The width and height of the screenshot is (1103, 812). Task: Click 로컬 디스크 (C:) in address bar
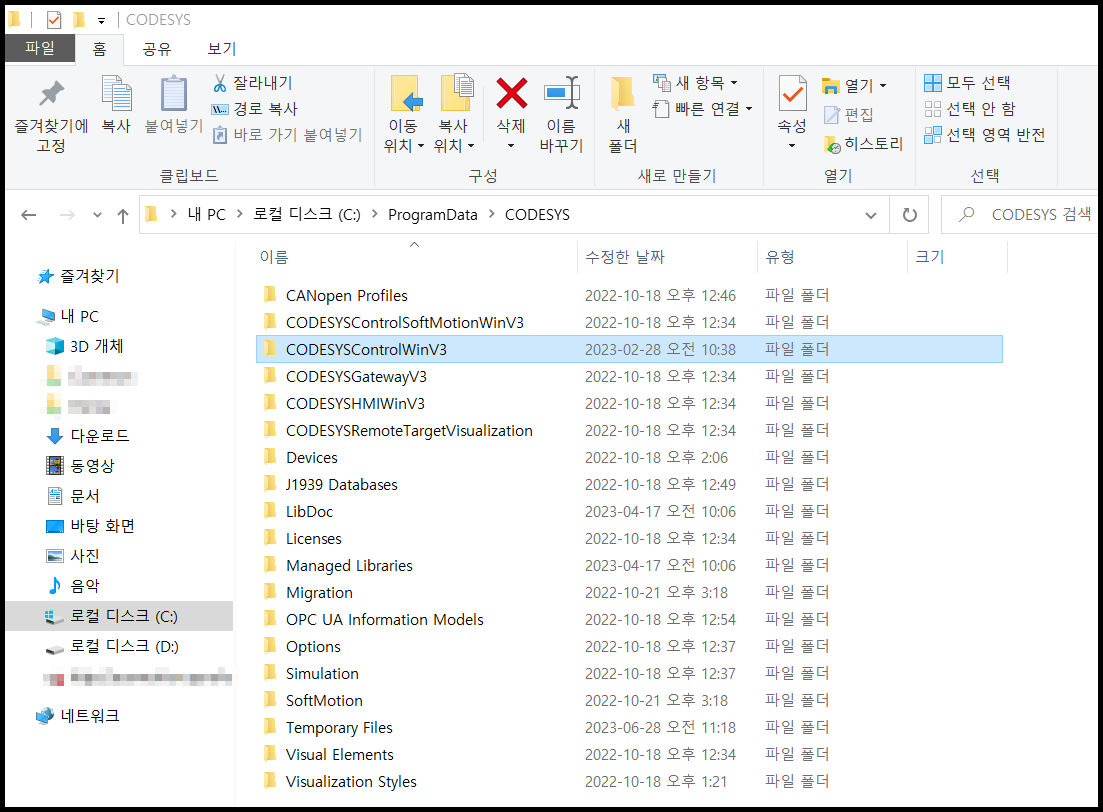click(307, 215)
